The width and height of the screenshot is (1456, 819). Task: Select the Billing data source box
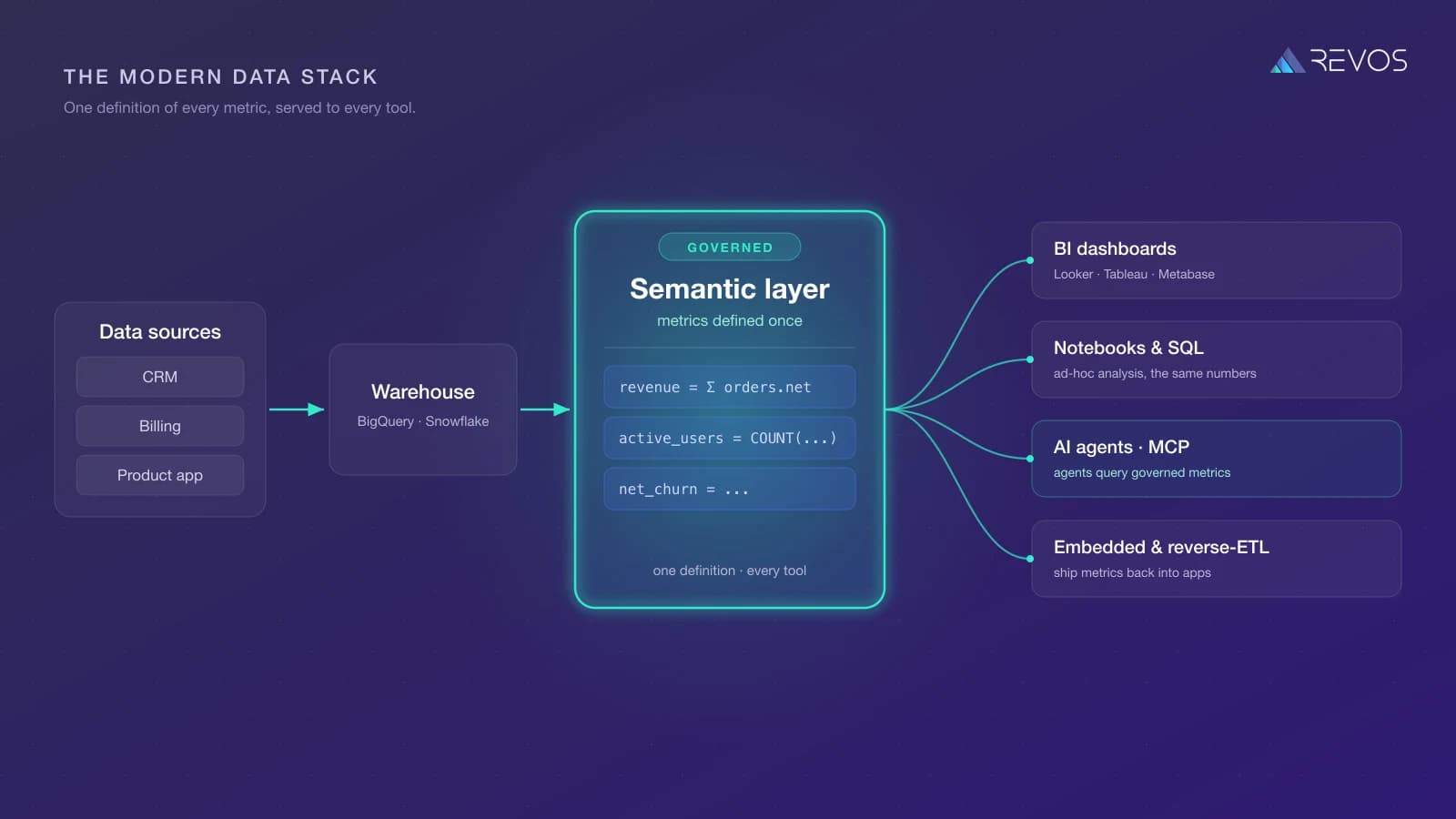(160, 426)
